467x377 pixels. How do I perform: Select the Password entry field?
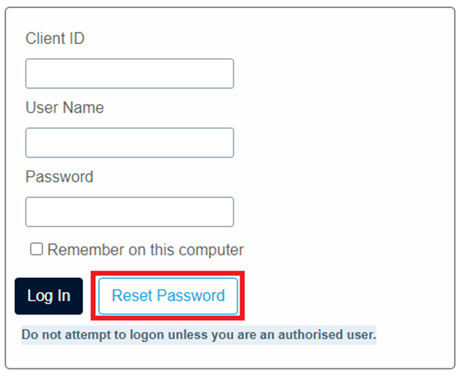tap(129, 212)
